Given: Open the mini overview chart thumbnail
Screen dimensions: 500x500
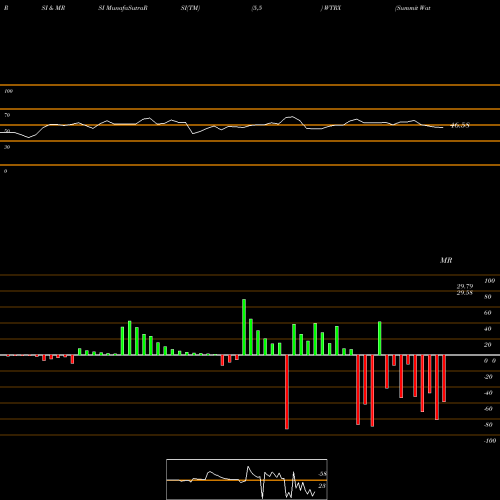Looking at the screenshot, I should [247, 479].
